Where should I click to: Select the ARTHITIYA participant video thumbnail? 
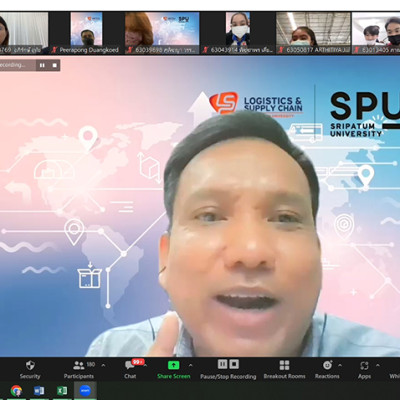pyautogui.click(x=313, y=33)
